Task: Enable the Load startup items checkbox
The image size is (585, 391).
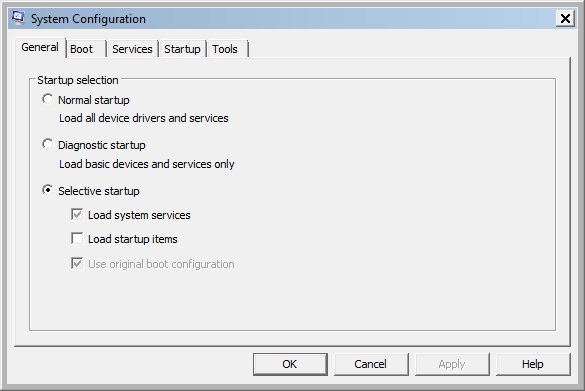Action: (x=77, y=238)
